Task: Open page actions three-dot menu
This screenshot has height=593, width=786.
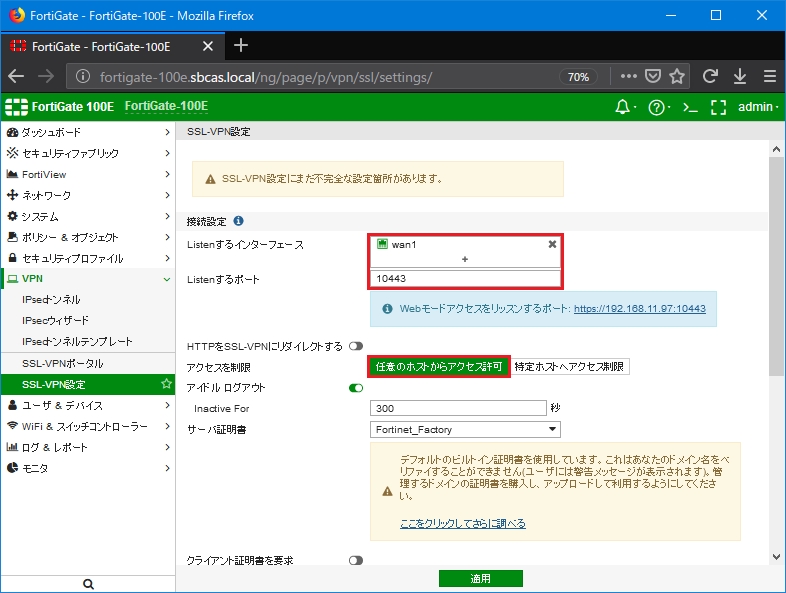Action: (629, 76)
